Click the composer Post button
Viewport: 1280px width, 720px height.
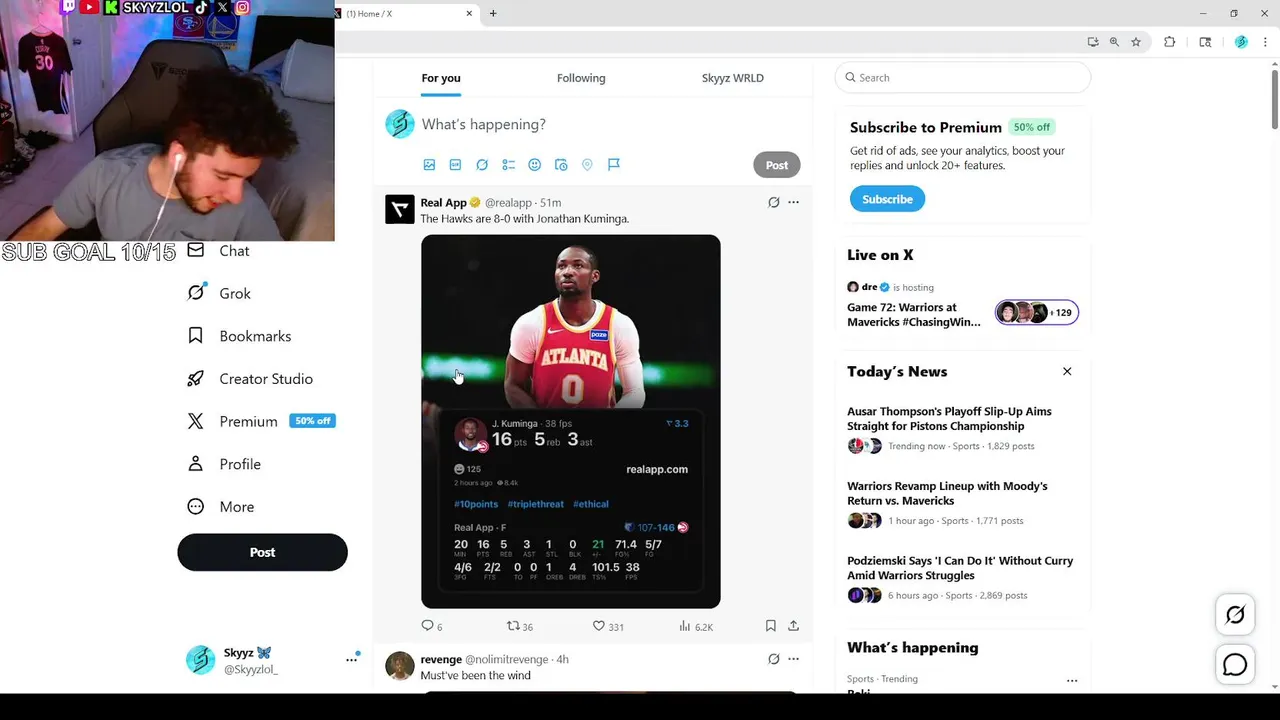pos(777,165)
